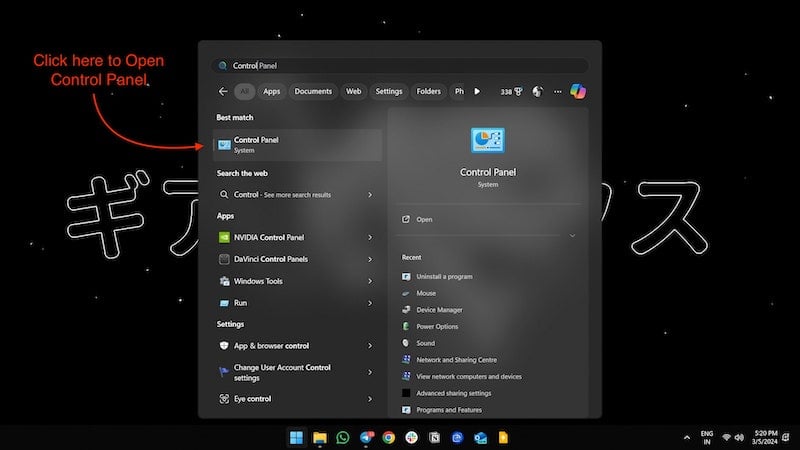Image resolution: width=800 pixels, height=450 pixels.
Task: Switch to the Web filter tab
Action: (353, 91)
